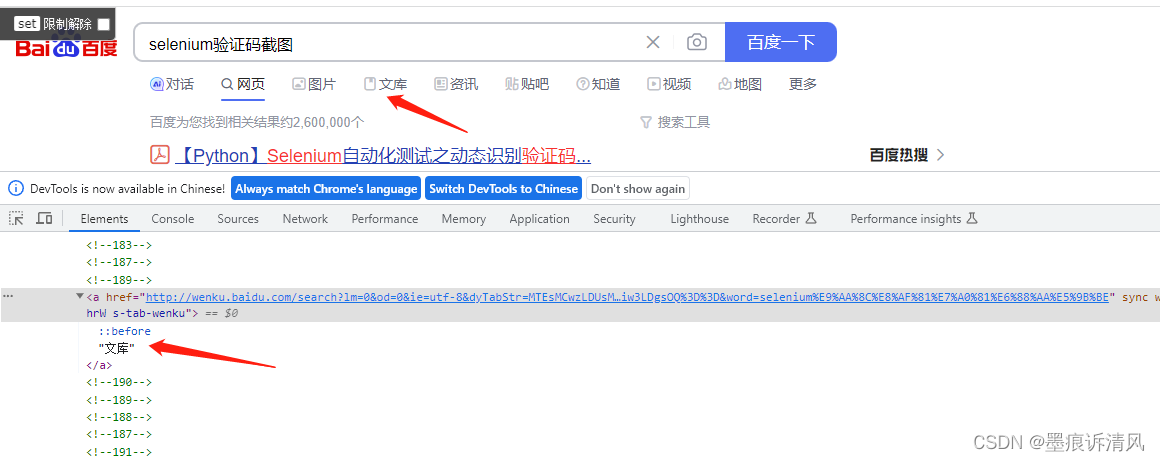Image resolution: width=1160 pixels, height=461 pixels.
Task: Open the 贴吧 tab
Action: click(527, 84)
